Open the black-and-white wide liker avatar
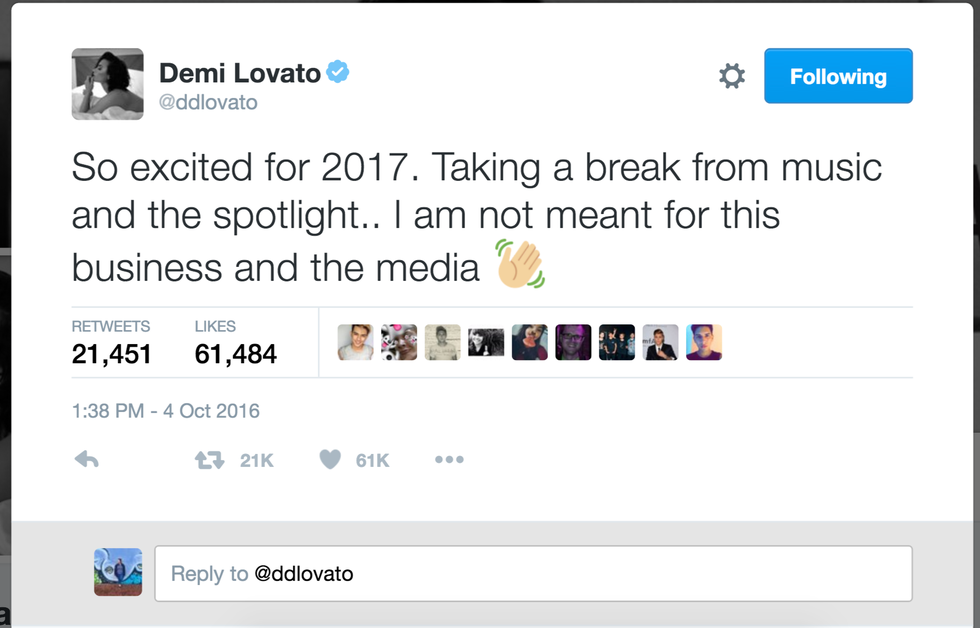This screenshot has height=628, width=980. 486,343
